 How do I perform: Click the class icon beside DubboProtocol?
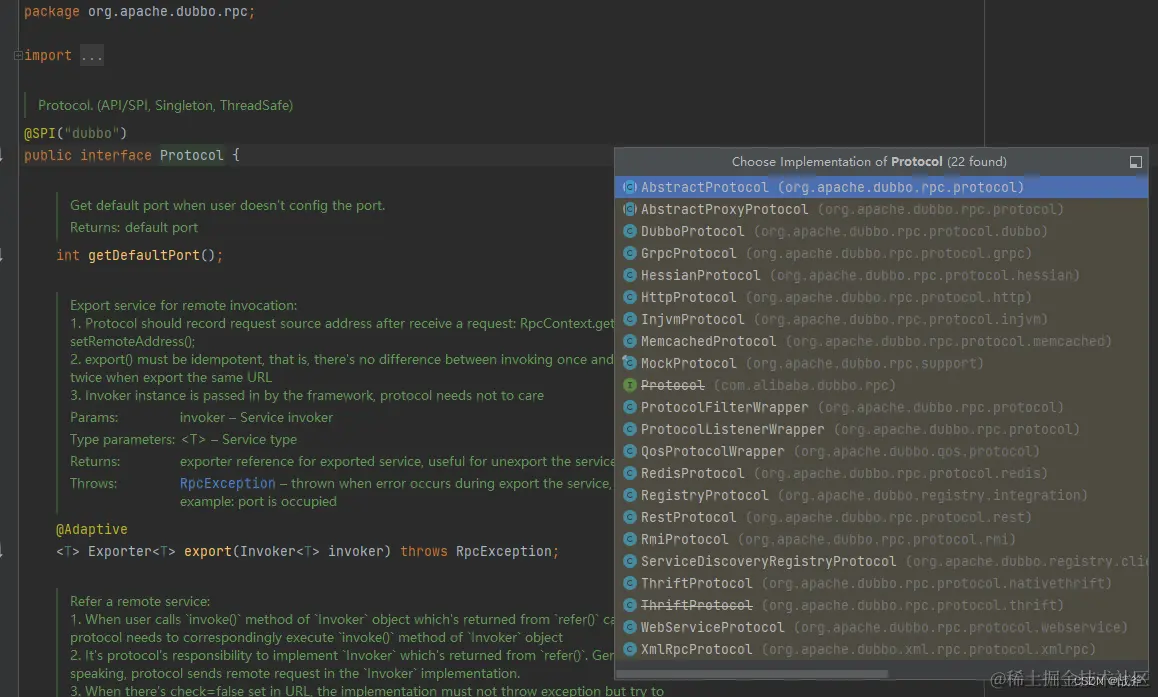click(x=630, y=231)
